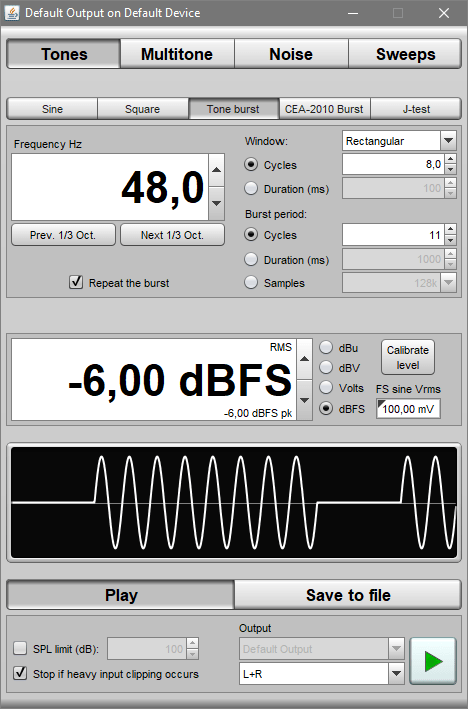This screenshot has width=468, height=709.
Task: Choose burst period Cycles option
Action: coord(251,234)
